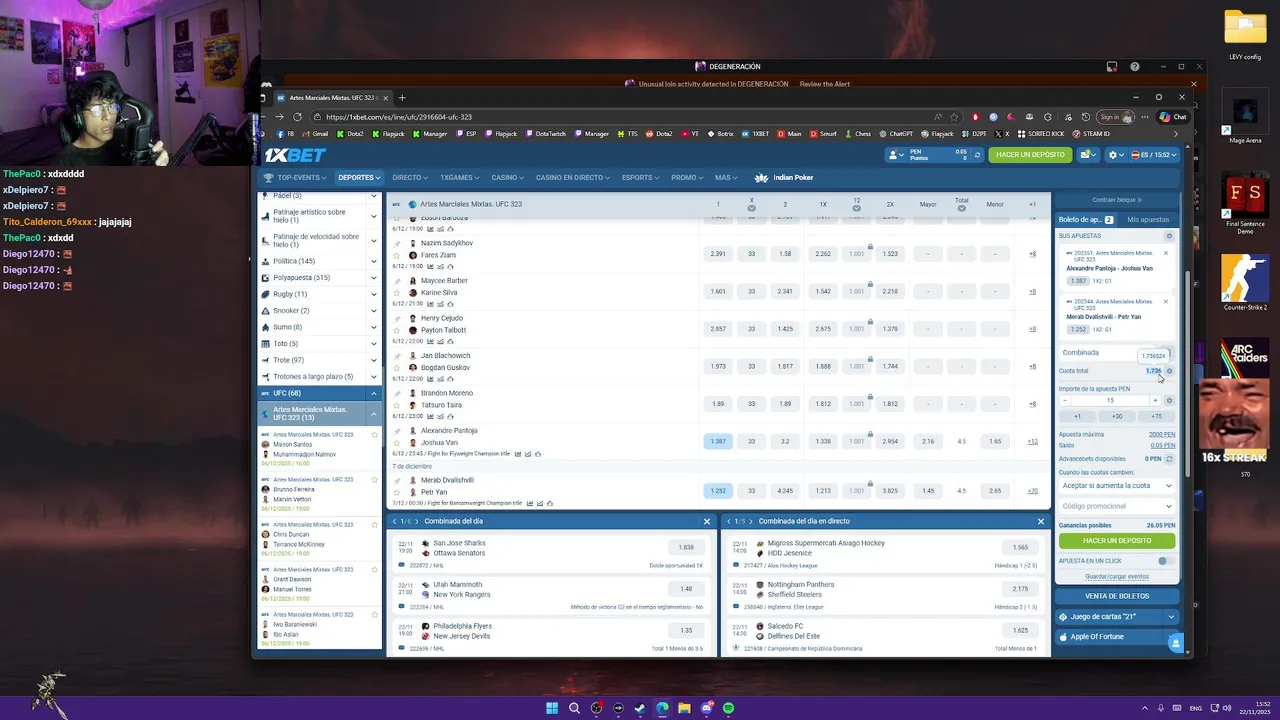This screenshot has width=1280, height=720.
Task: Bookmark this page with star icon
Action: [954, 117]
